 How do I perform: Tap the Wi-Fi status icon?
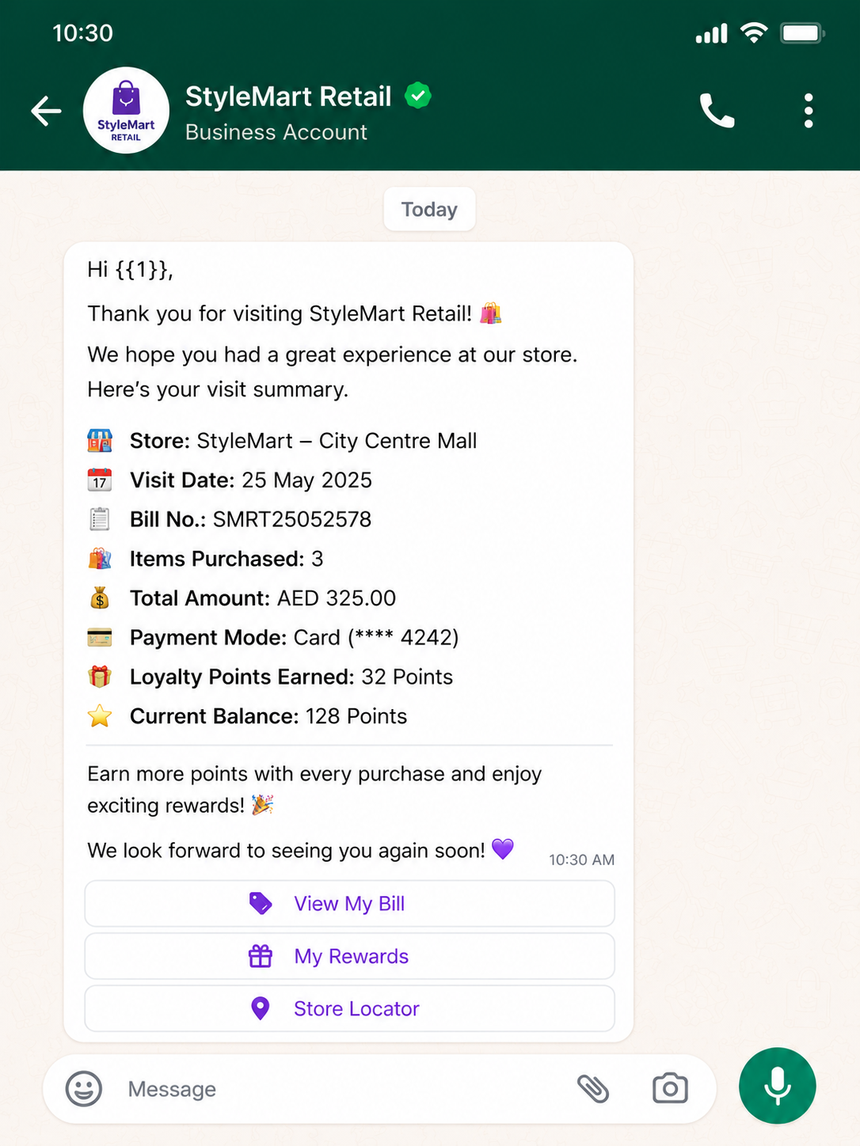click(x=754, y=33)
